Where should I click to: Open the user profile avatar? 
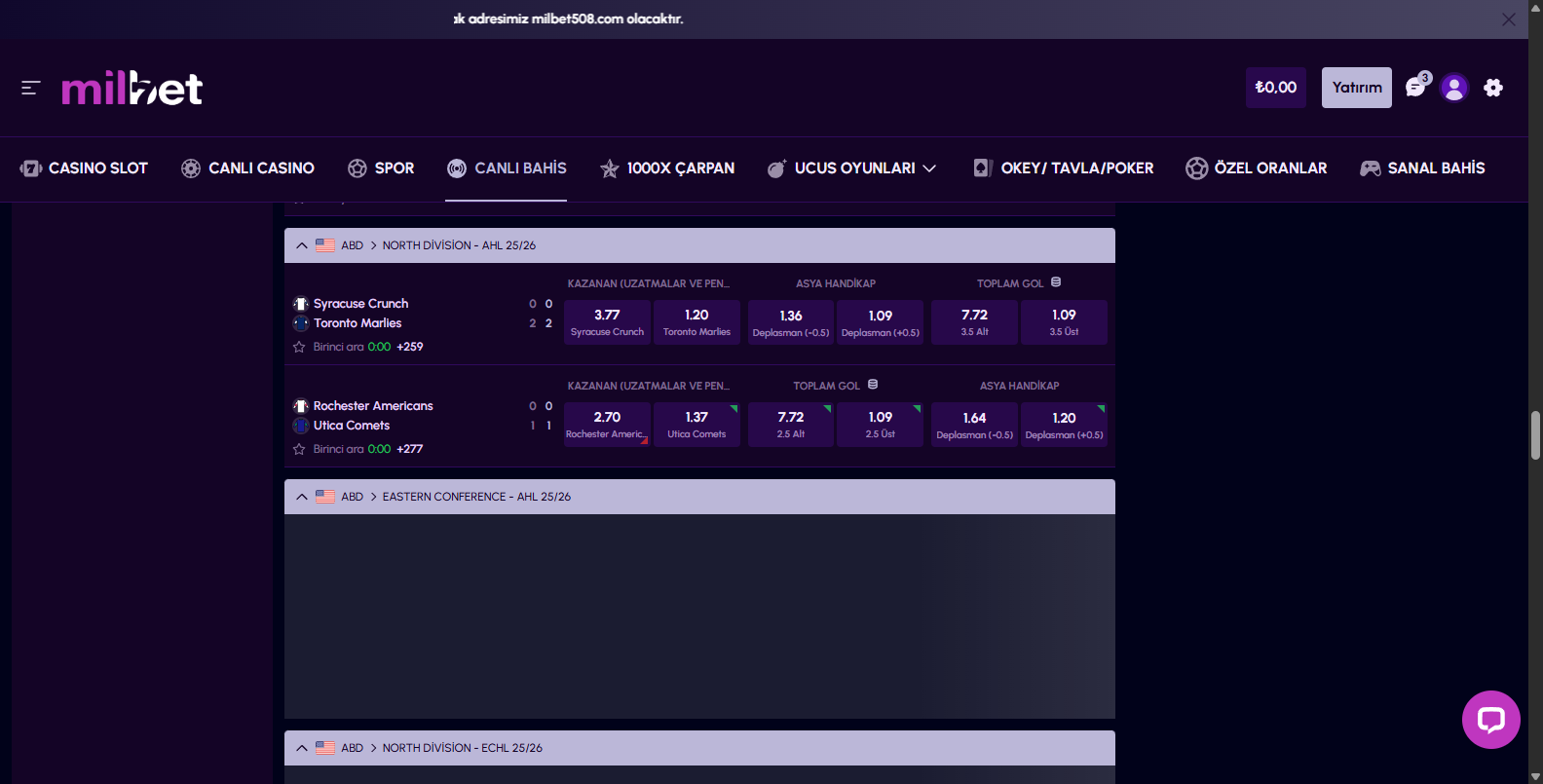click(x=1454, y=88)
